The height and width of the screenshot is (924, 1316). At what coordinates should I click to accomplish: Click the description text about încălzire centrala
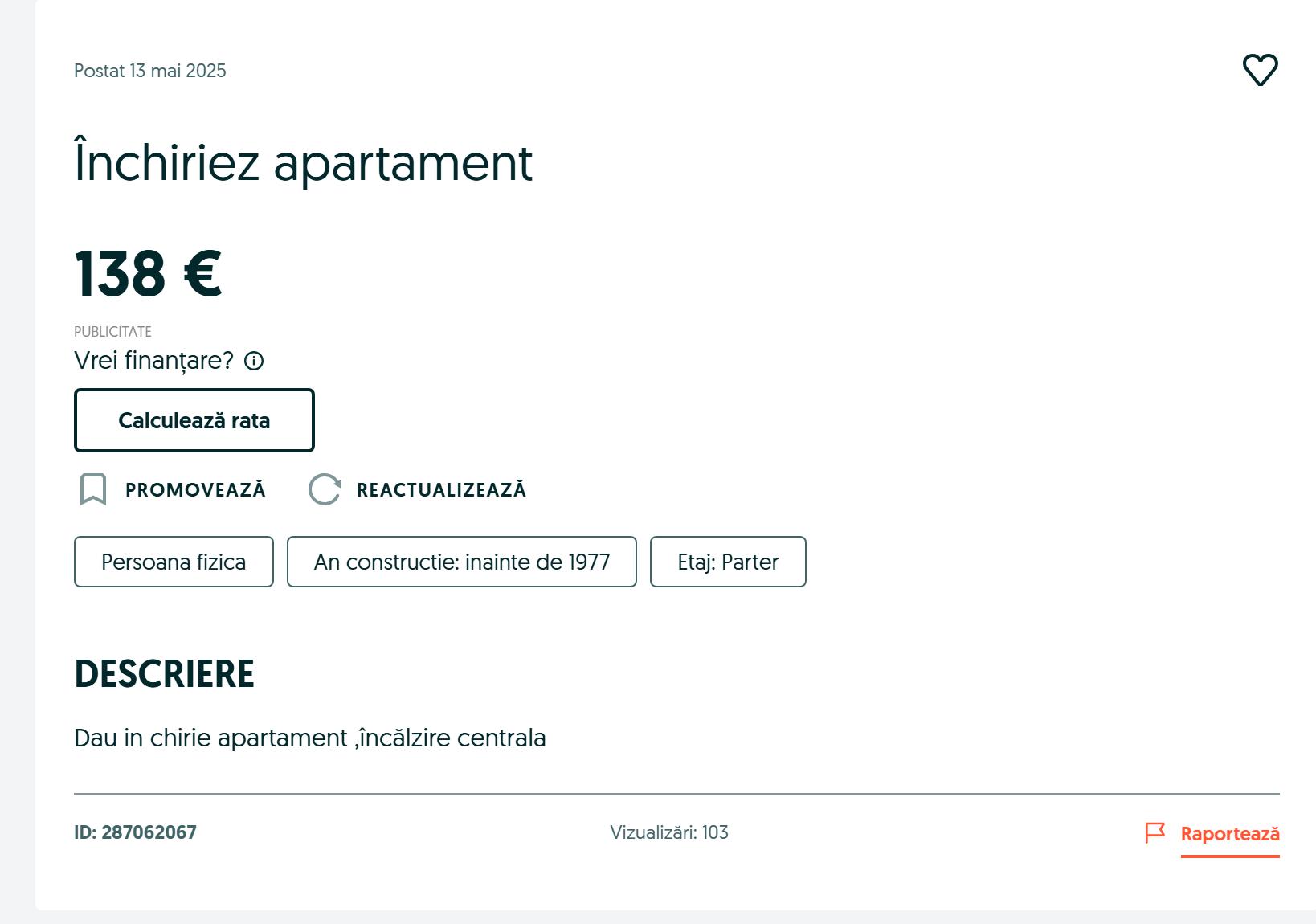point(309,738)
